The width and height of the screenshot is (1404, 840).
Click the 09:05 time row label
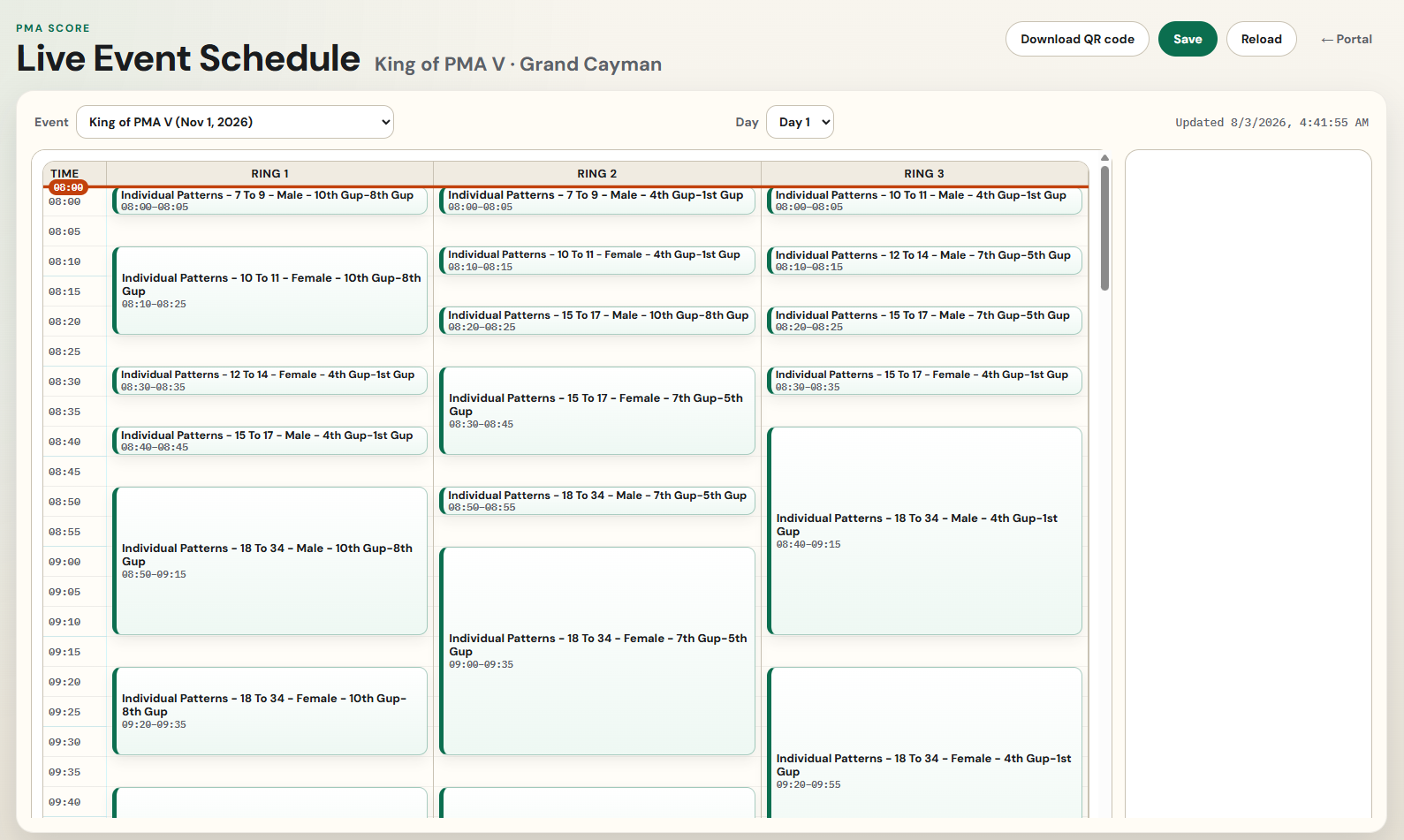click(65, 592)
